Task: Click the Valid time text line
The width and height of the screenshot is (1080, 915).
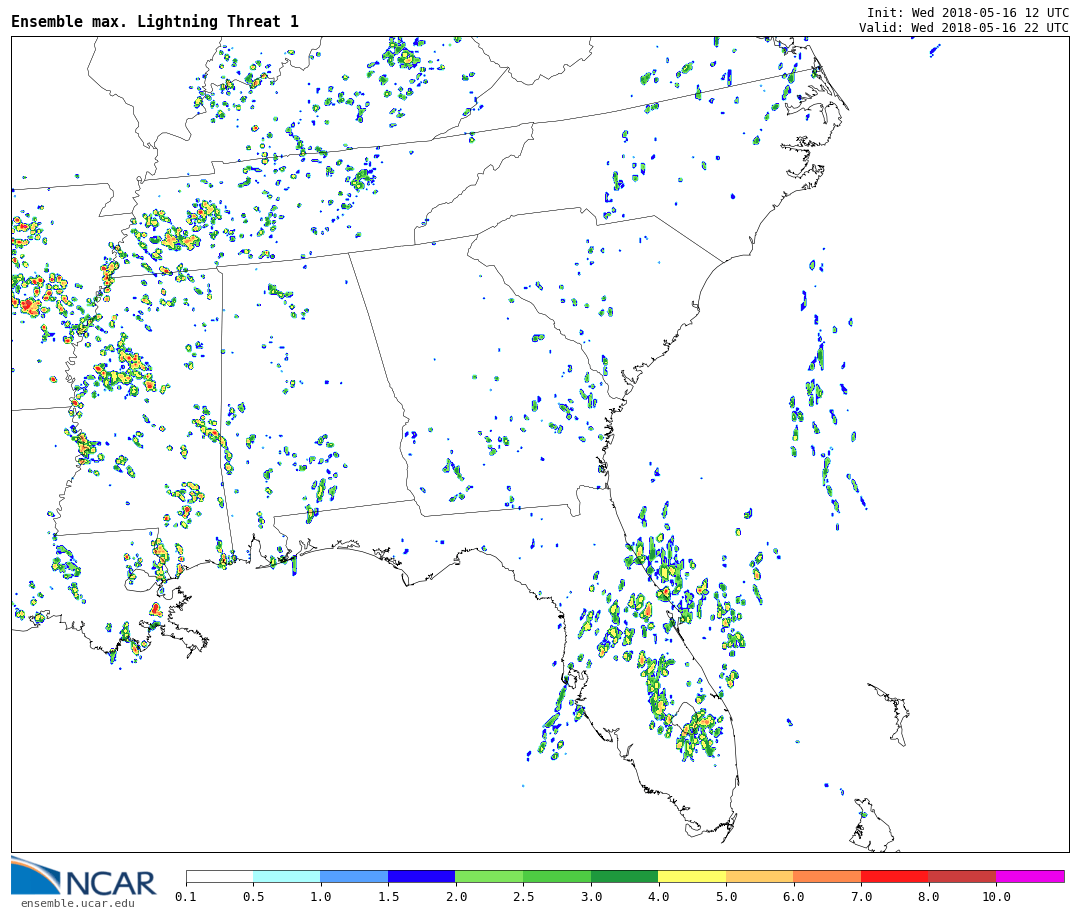Action: [963, 28]
